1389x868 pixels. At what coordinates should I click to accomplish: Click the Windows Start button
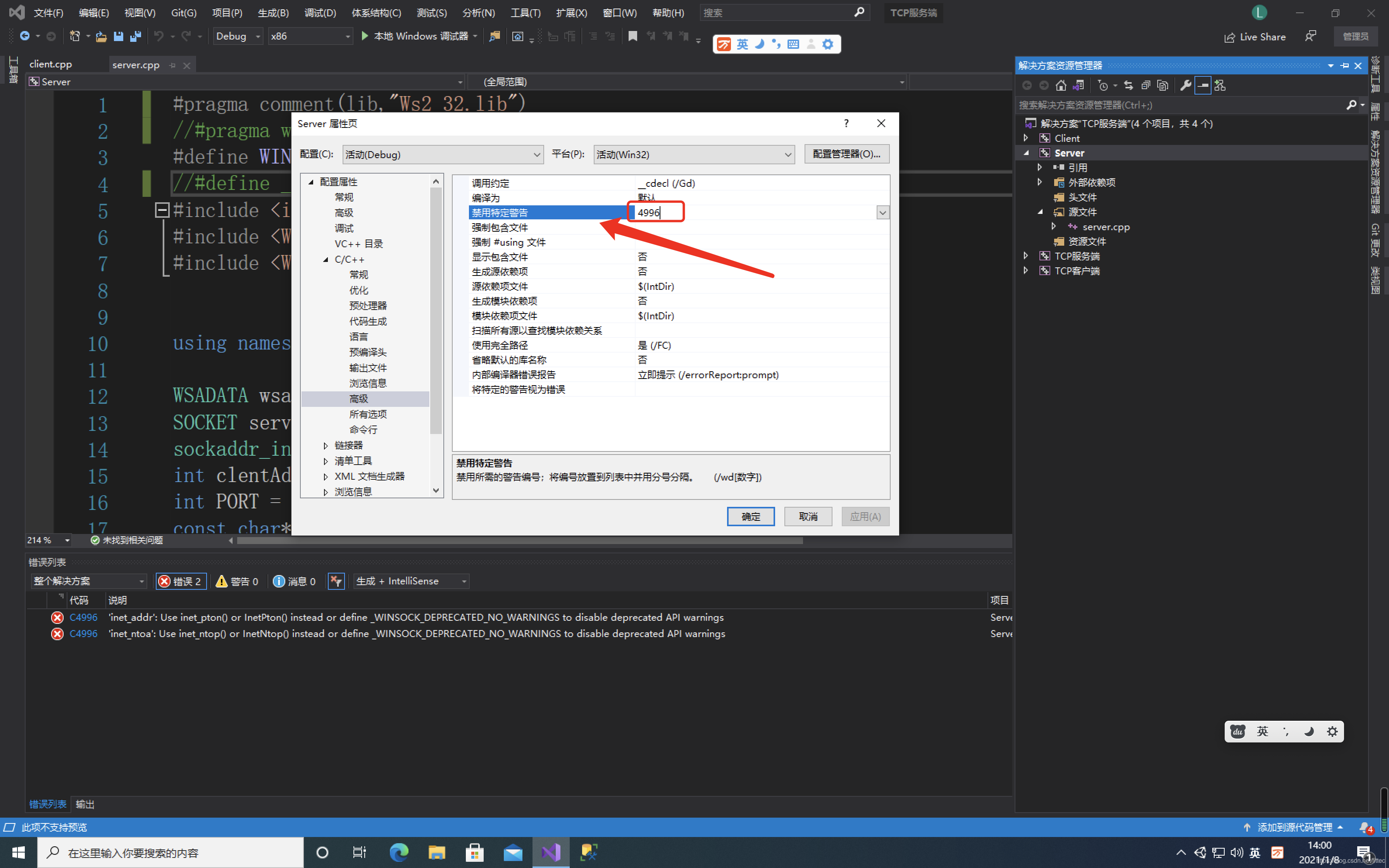(18, 852)
